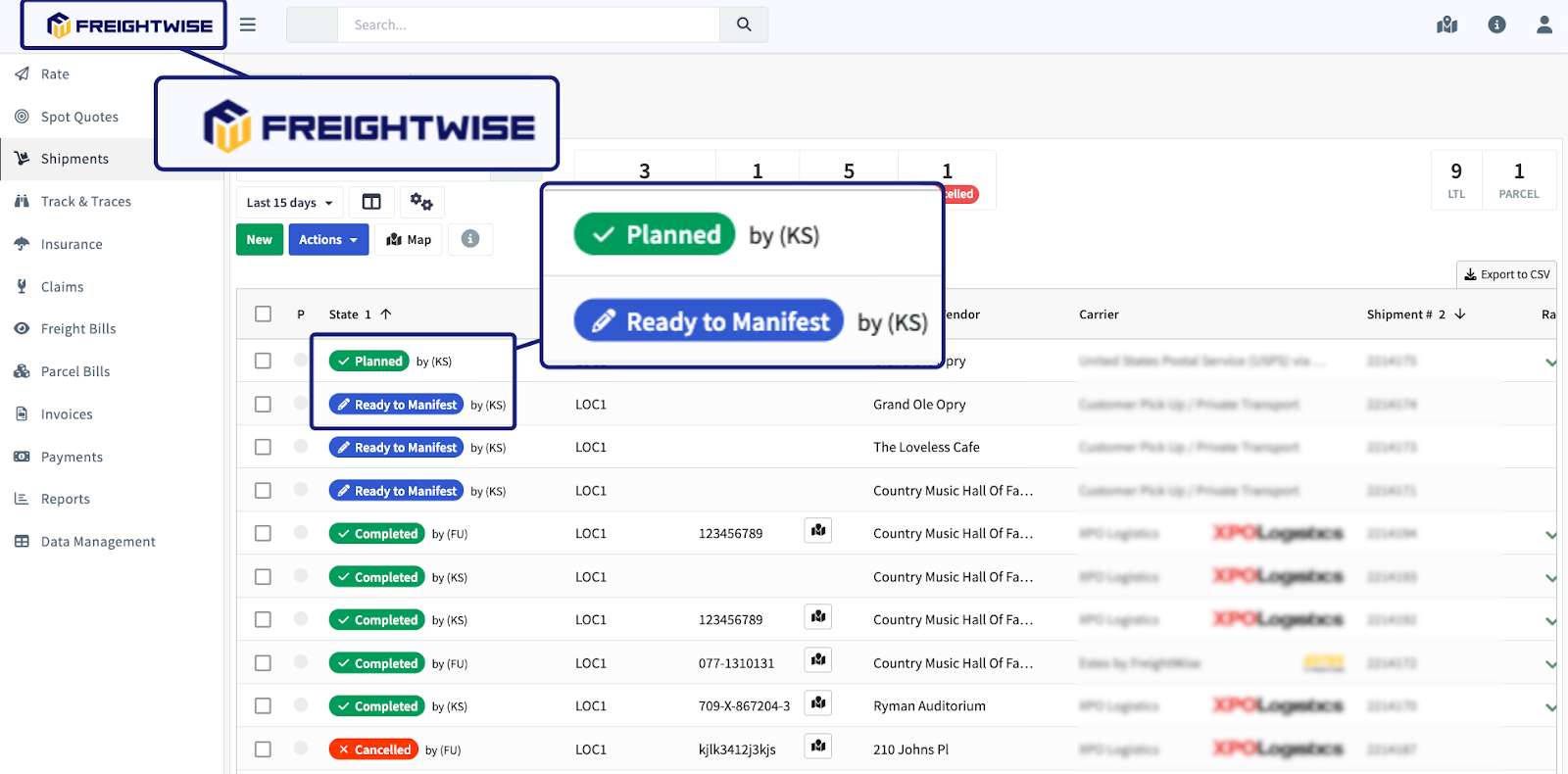Screen dimensions: 1568x774
Task: Open map icon for tracking 123456789 row by (FU)
Action: pyautogui.click(x=818, y=530)
